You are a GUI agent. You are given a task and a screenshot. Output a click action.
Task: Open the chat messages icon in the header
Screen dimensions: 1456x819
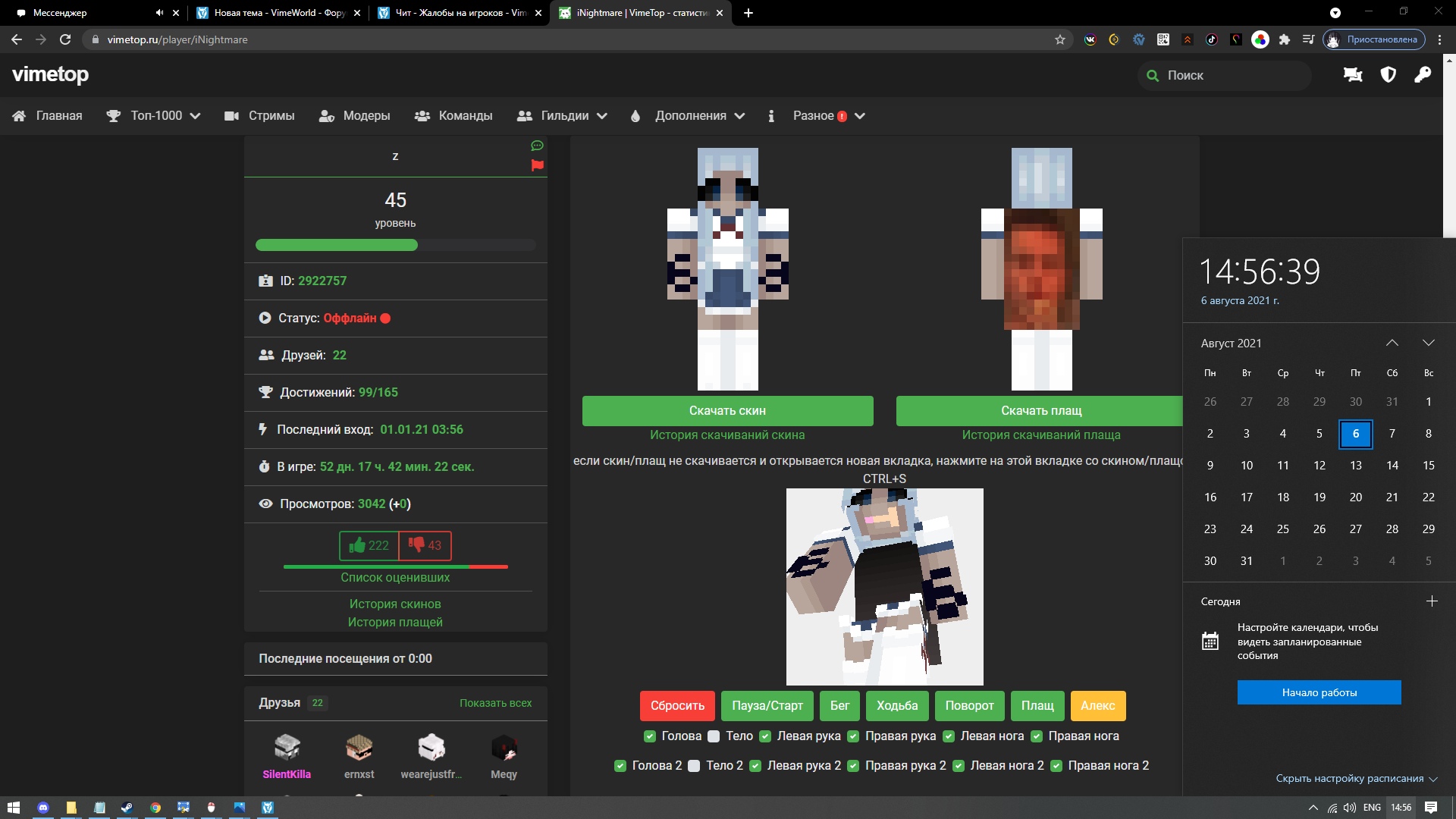click(1353, 75)
